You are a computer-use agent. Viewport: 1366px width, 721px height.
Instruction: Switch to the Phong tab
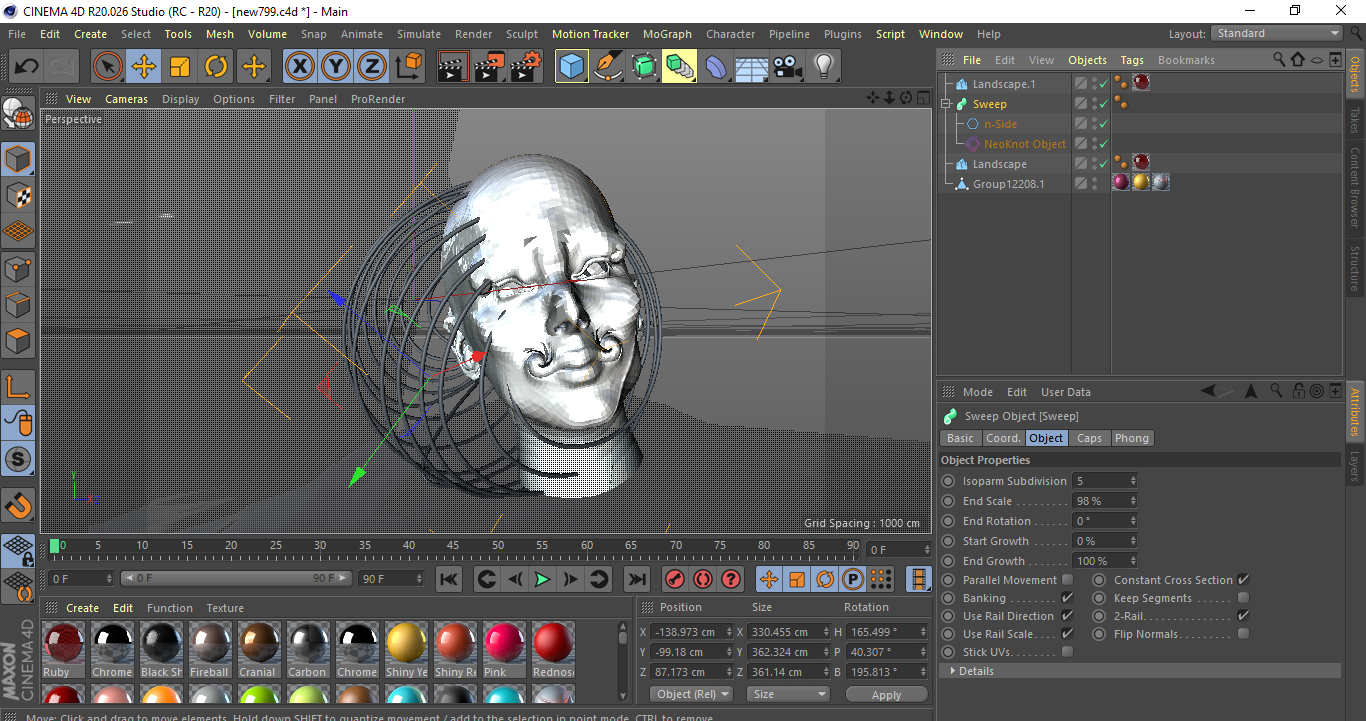click(x=1131, y=438)
